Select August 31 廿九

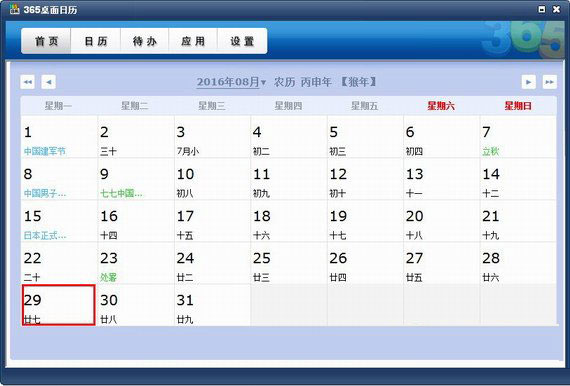(212, 305)
